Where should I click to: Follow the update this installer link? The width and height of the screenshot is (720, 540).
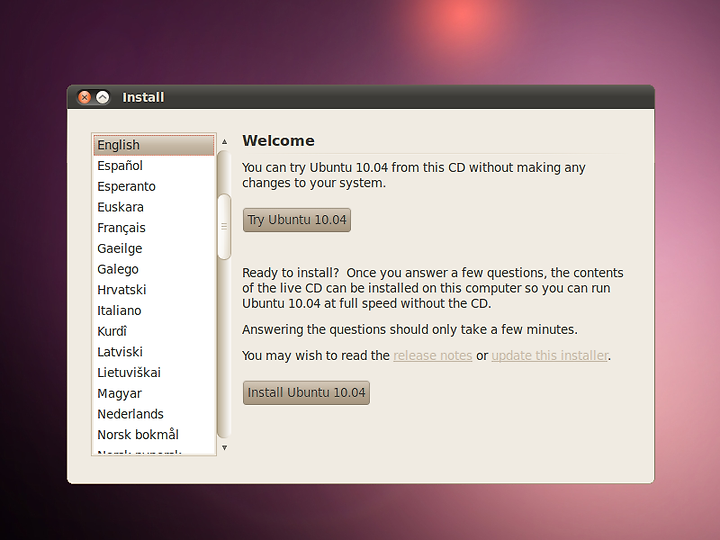pyautogui.click(x=550, y=356)
